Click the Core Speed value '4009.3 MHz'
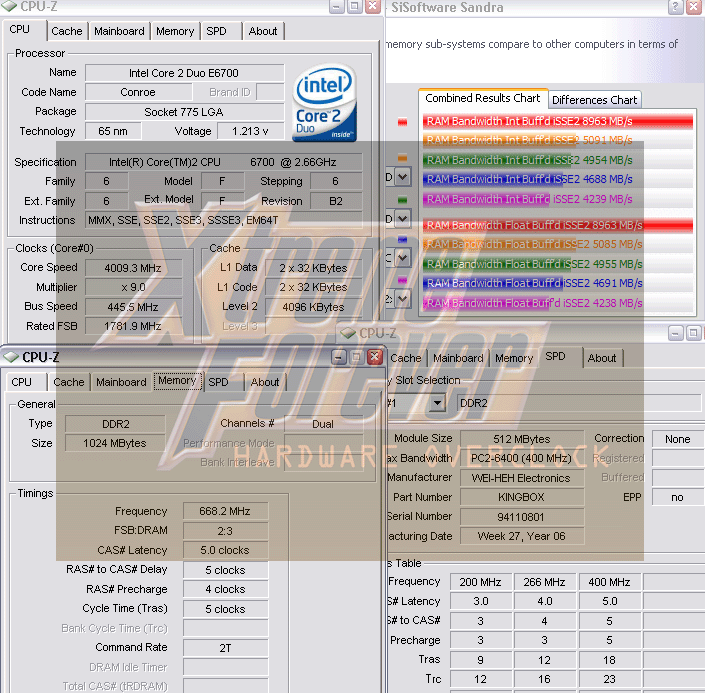The height and width of the screenshot is (693, 705). [x=134, y=268]
